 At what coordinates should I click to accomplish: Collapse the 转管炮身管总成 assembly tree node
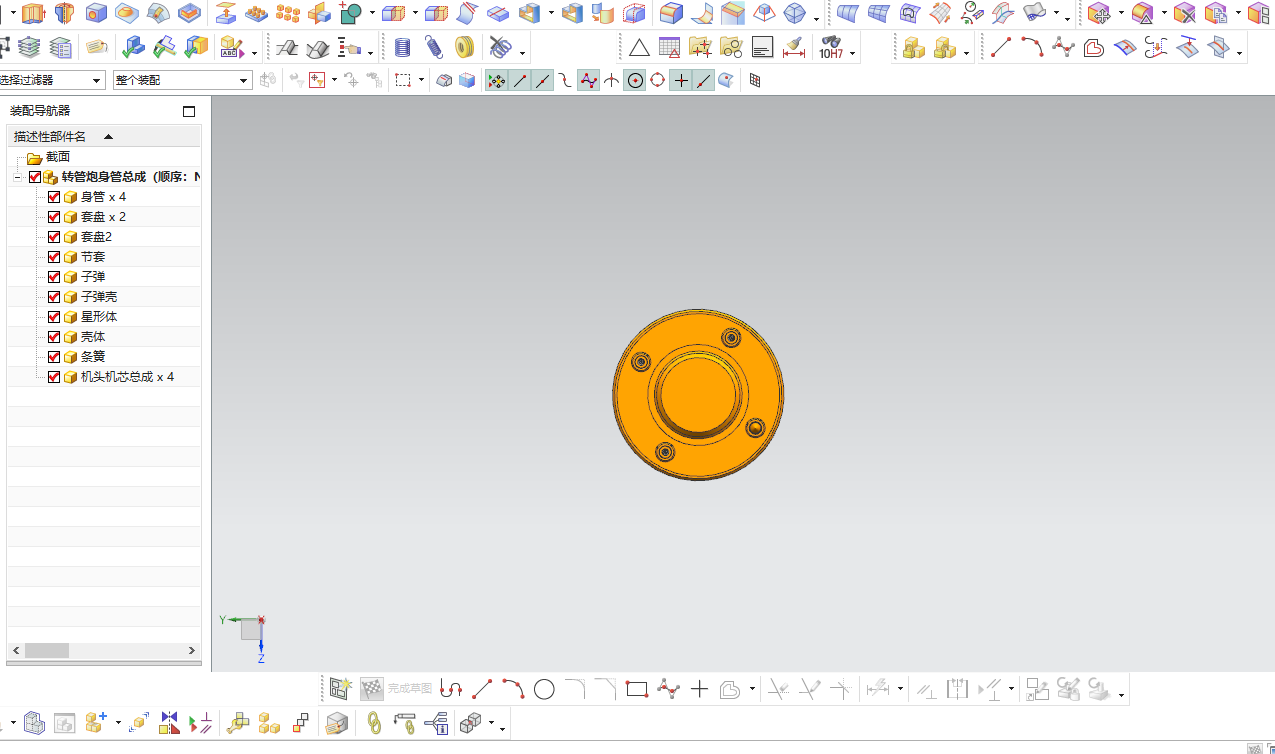pyautogui.click(x=17, y=177)
